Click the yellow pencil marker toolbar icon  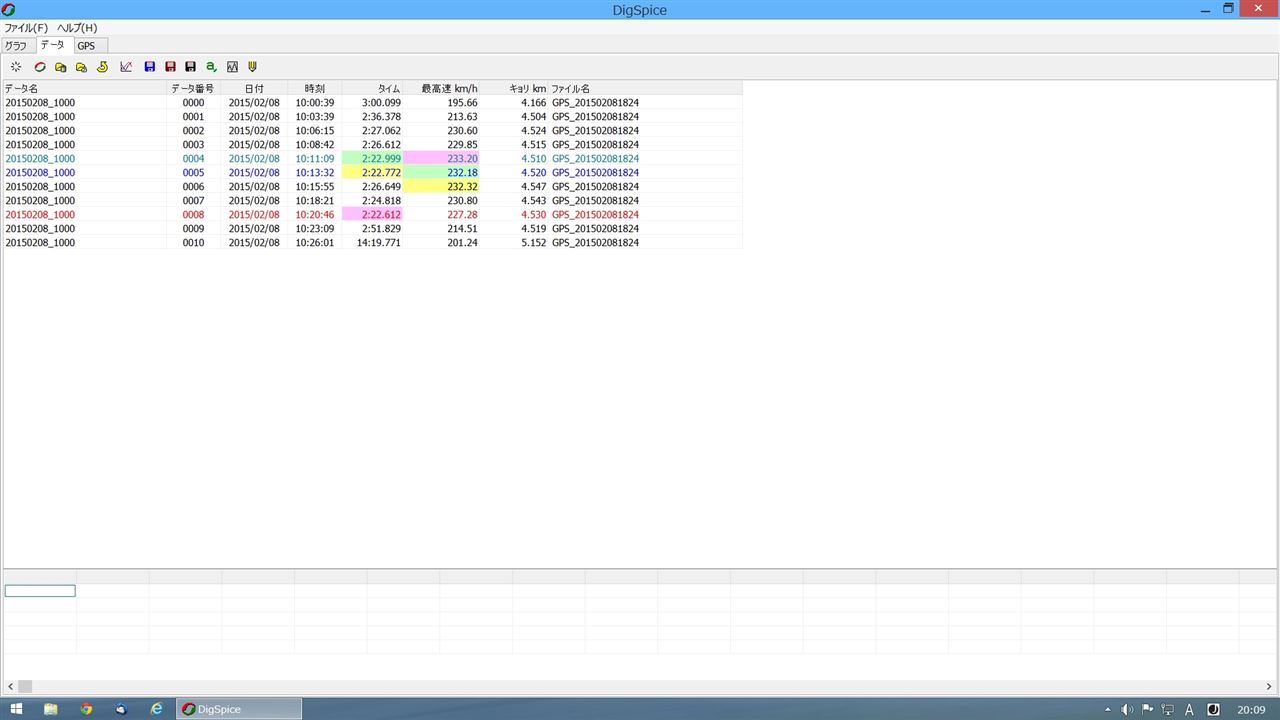pyautogui.click(x=252, y=67)
